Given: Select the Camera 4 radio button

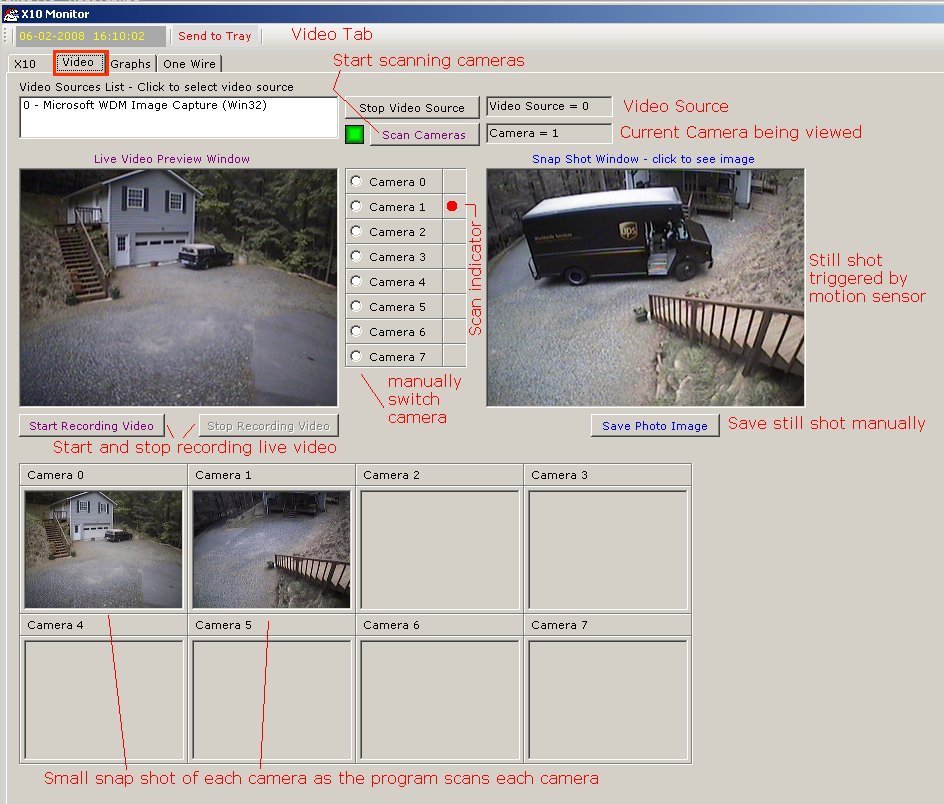Looking at the screenshot, I should click(x=356, y=281).
